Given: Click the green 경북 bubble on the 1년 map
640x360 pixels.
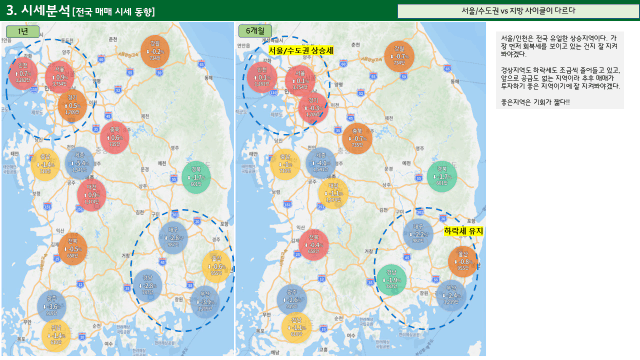Looking at the screenshot, I should [196, 177].
